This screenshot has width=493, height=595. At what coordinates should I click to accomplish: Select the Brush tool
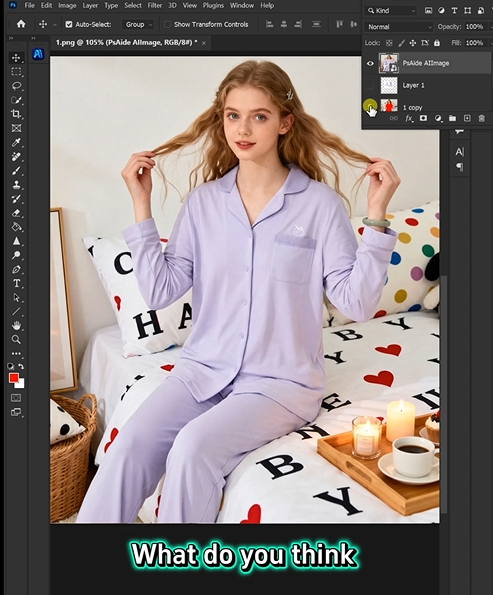tap(16, 171)
